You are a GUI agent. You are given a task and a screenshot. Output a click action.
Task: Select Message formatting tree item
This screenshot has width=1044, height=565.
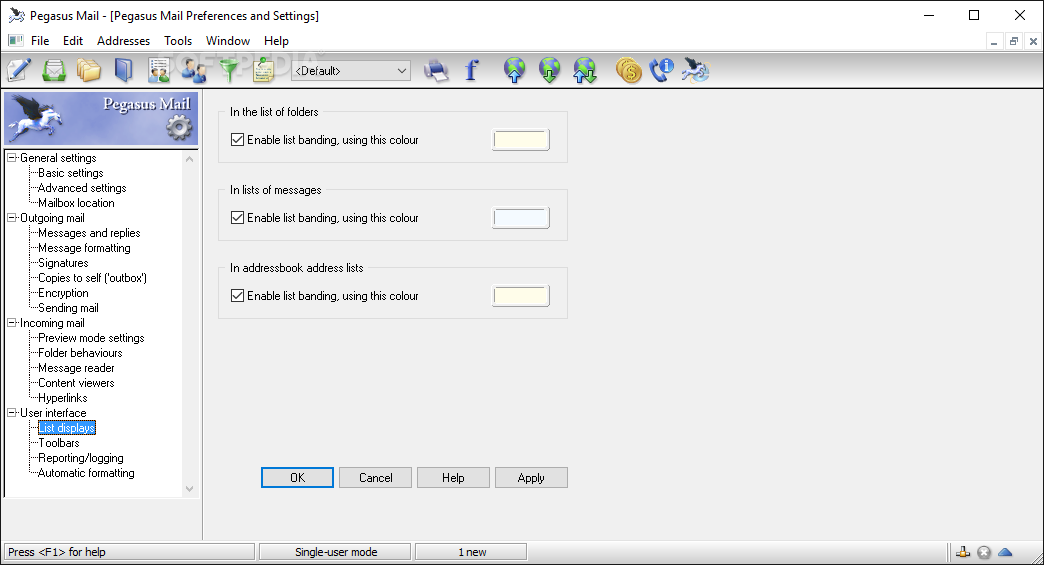pos(84,248)
